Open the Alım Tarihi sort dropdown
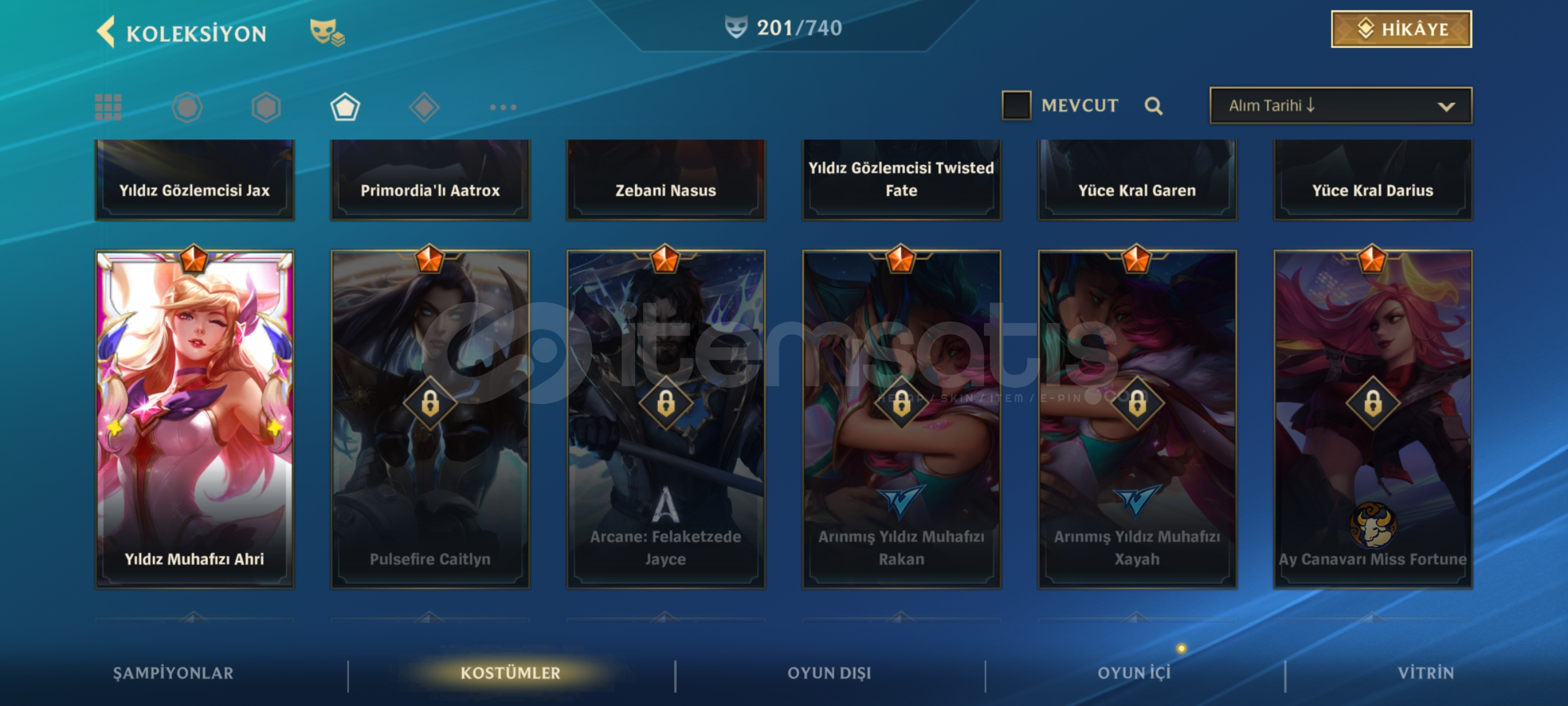Viewport: 1568px width, 706px height. click(1341, 105)
